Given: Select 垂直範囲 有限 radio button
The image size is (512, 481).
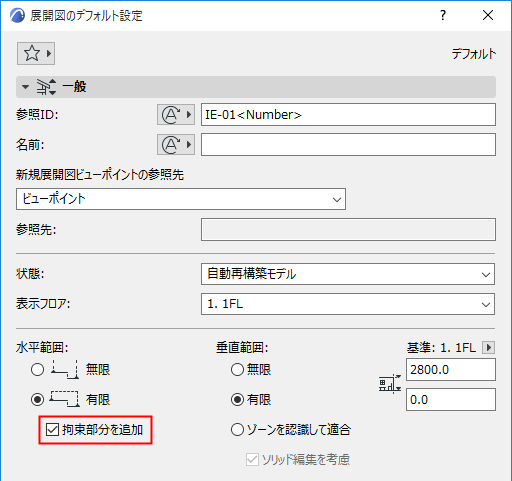Looking at the screenshot, I should click(x=237, y=399).
